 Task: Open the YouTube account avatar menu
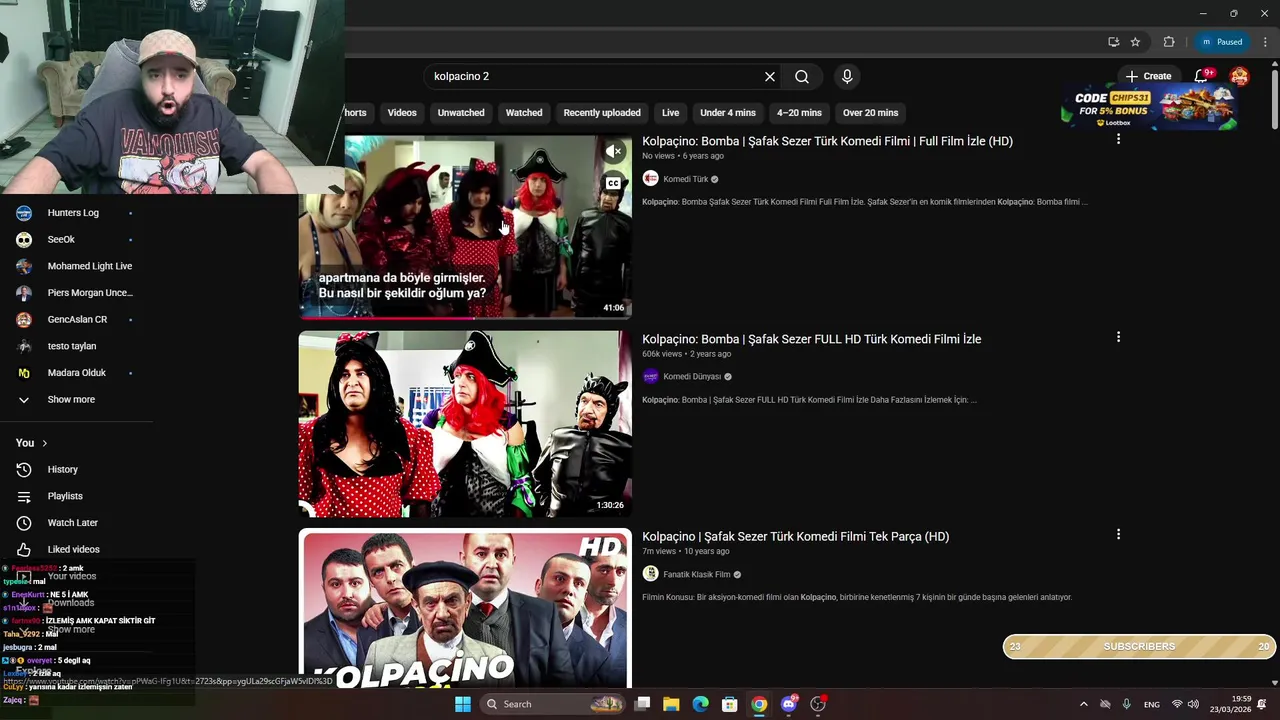pyautogui.click(x=1240, y=76)
